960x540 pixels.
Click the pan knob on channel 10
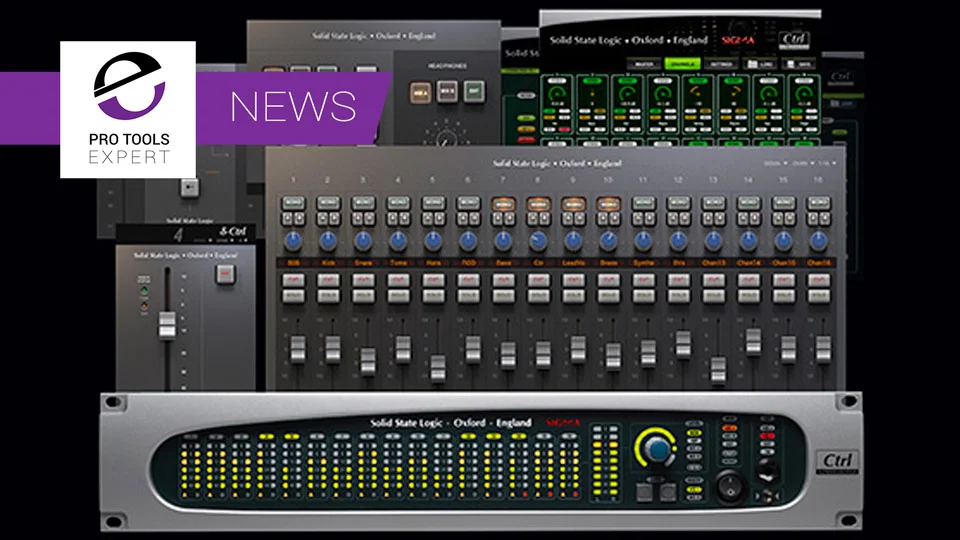[x=608, y=241]
